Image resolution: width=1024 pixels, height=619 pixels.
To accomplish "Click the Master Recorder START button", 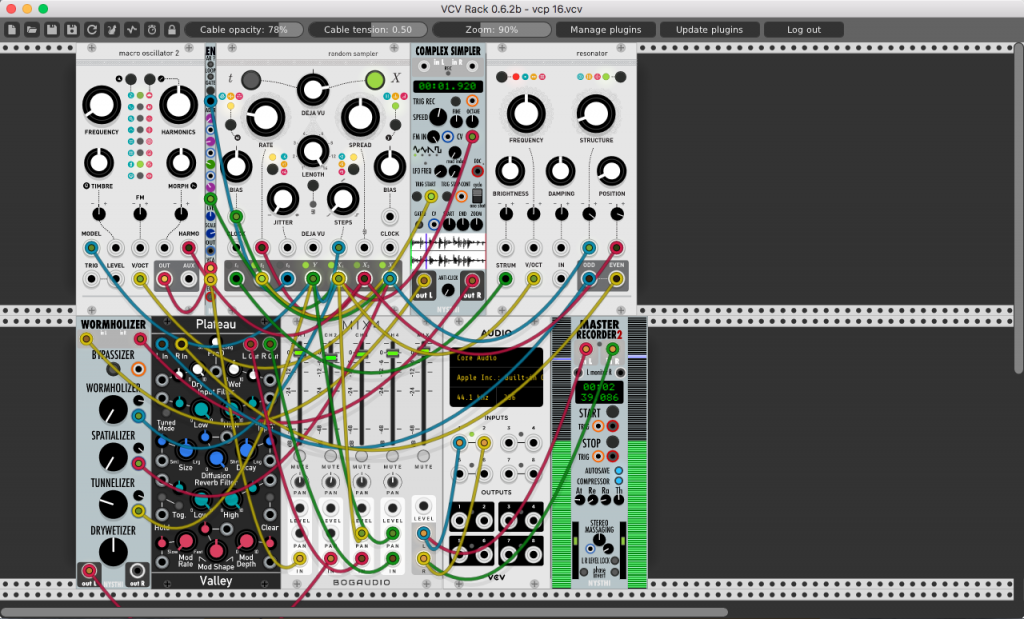I will [x=612, y=412].
